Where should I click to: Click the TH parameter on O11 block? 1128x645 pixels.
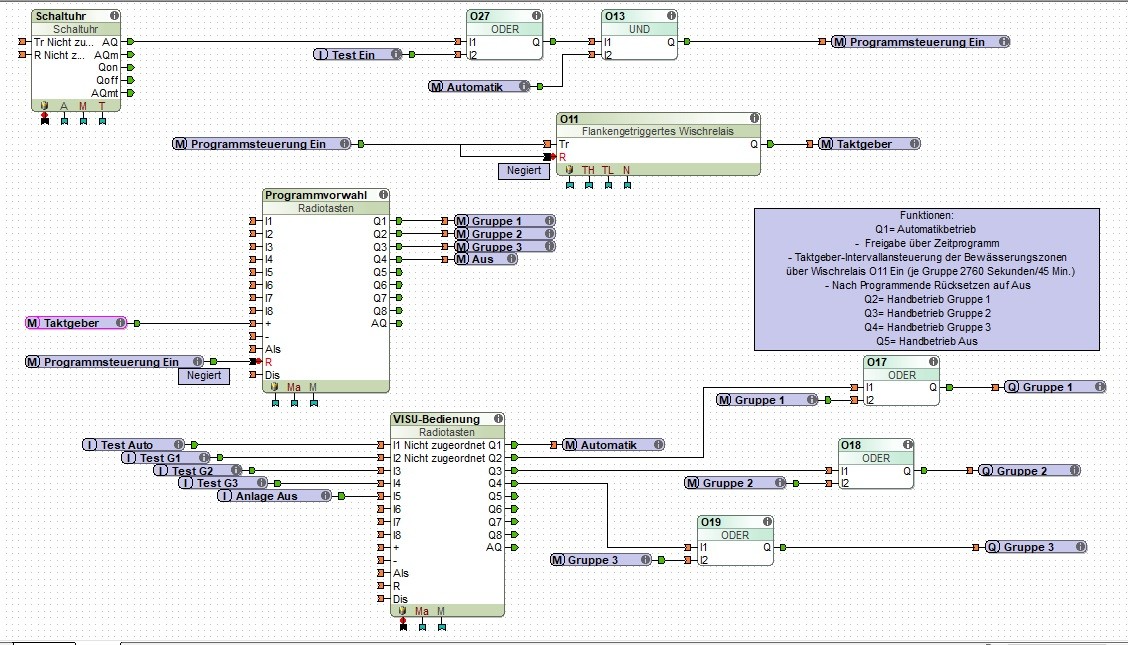click(x=588, y=170)
